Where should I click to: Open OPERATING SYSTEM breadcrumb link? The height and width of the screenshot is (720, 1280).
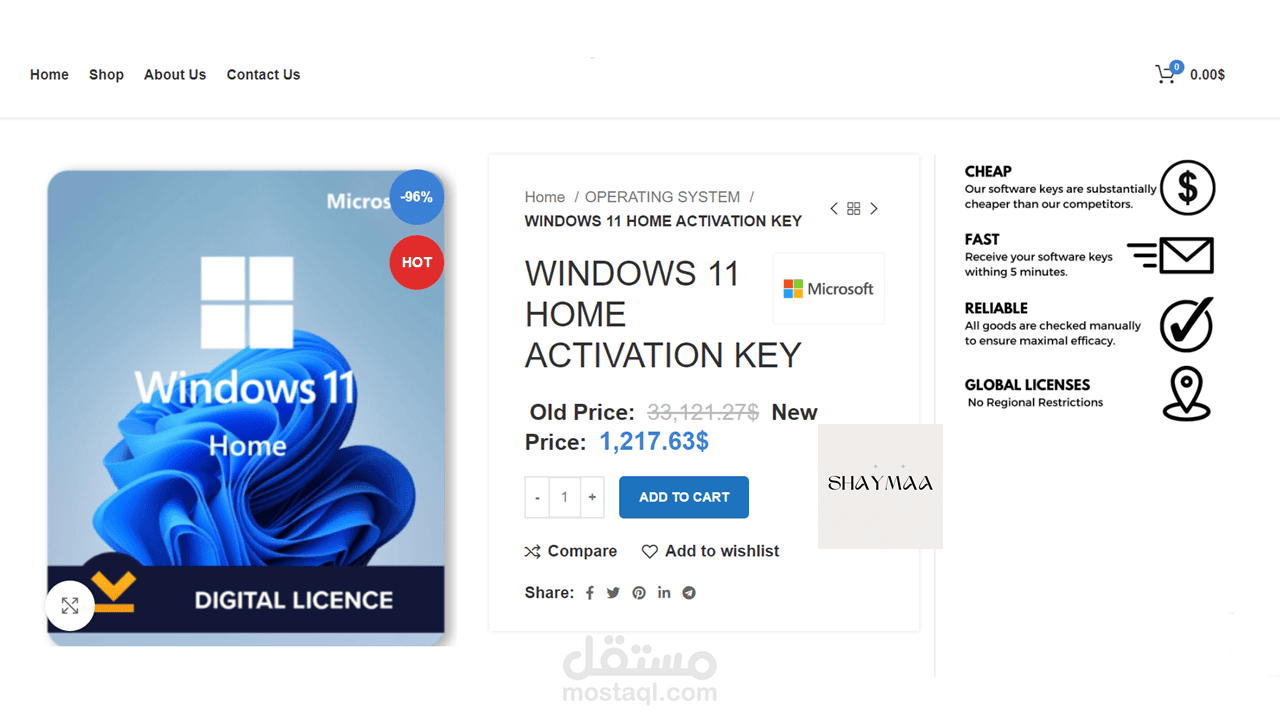[x=663, y=197]
